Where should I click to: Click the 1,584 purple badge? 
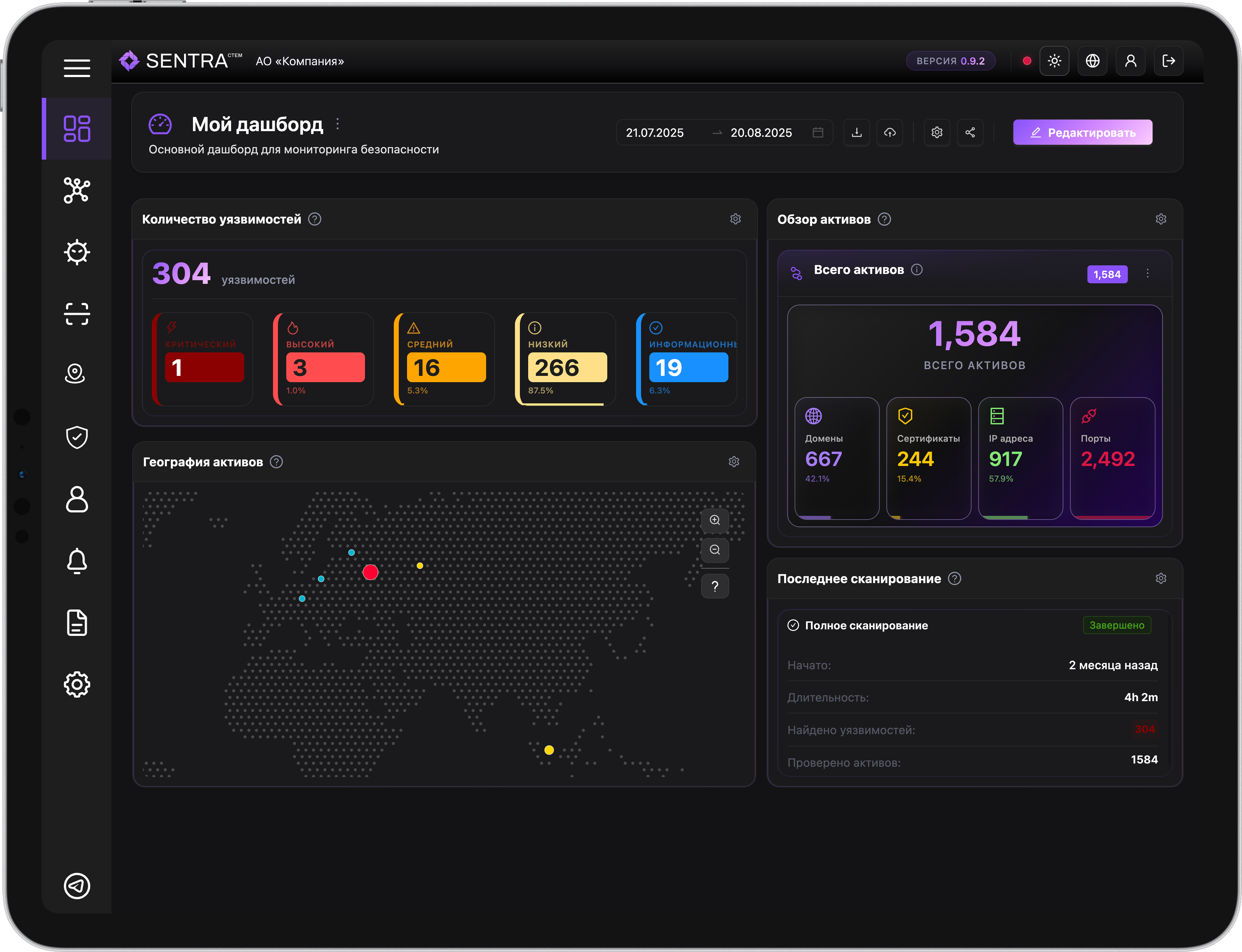tap(1107, 274)
